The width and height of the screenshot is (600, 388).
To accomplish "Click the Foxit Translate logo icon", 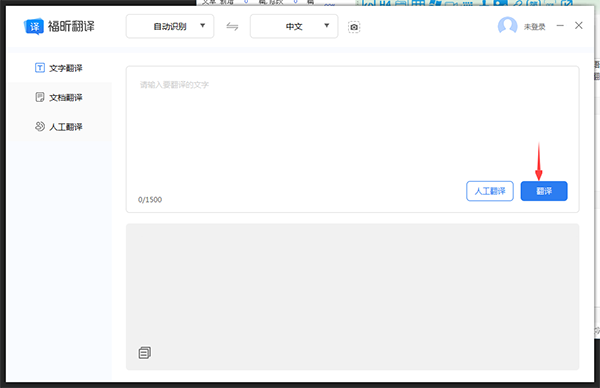I will [34, 26].
